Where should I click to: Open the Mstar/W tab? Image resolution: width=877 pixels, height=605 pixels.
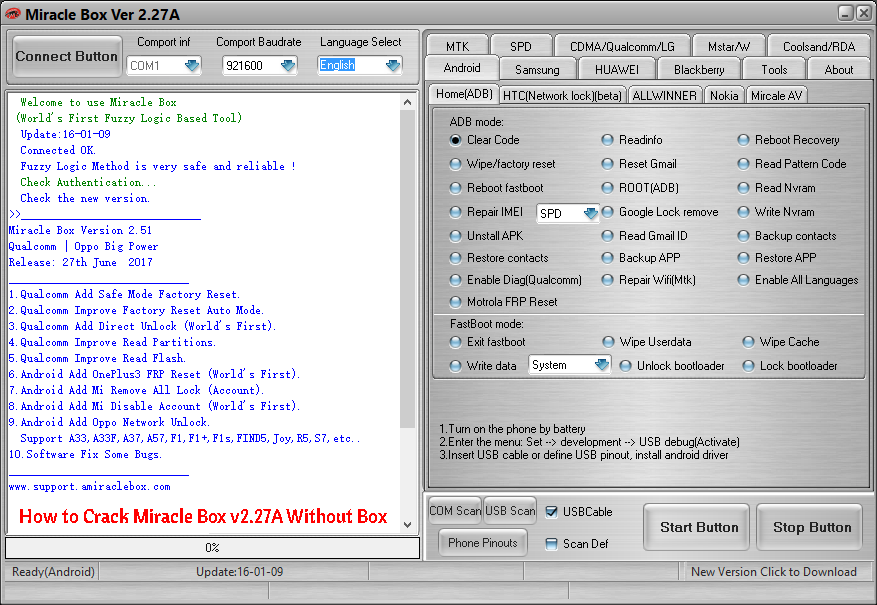point(728,46)
